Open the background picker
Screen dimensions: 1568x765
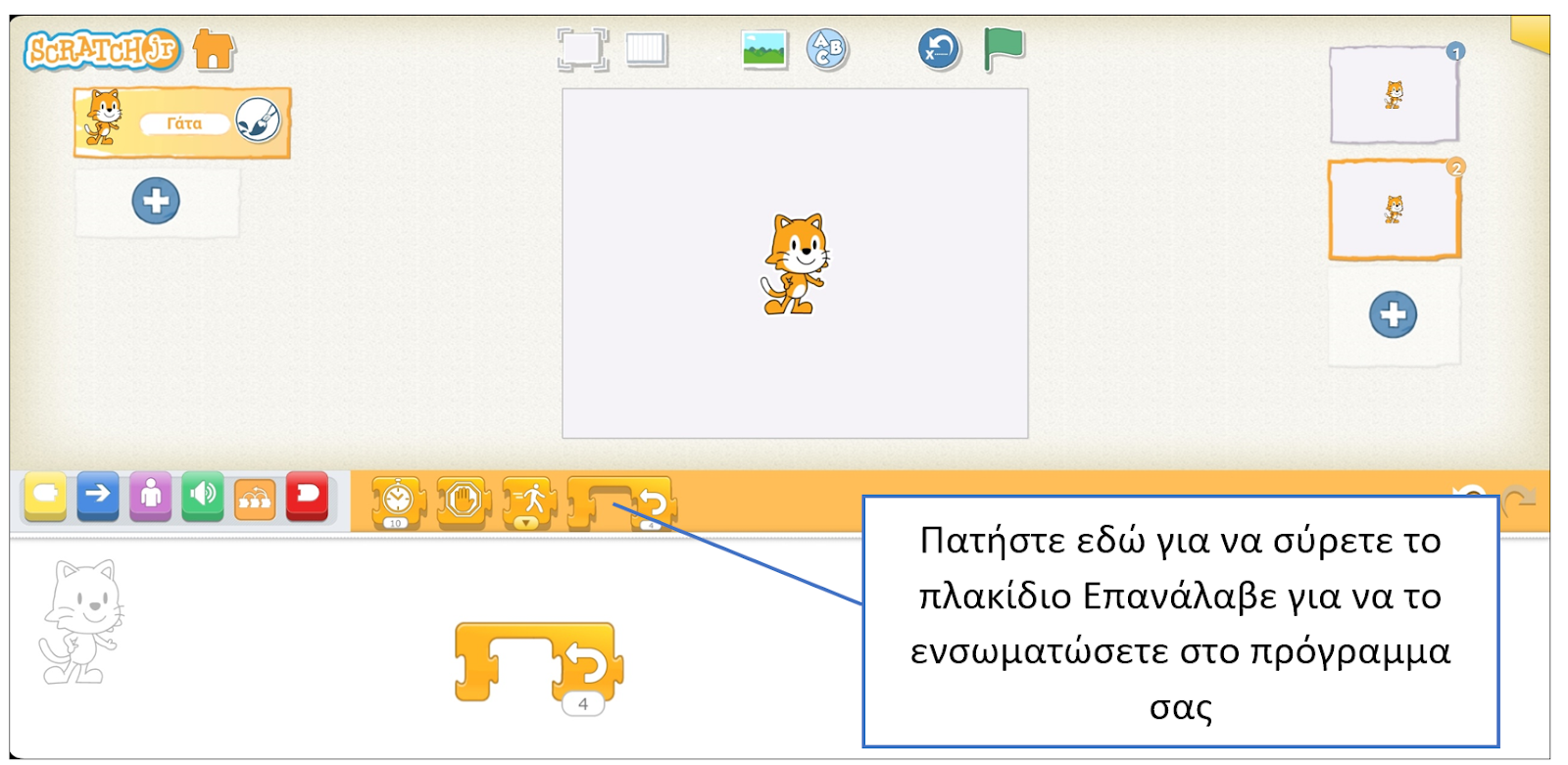click(764, 49)
